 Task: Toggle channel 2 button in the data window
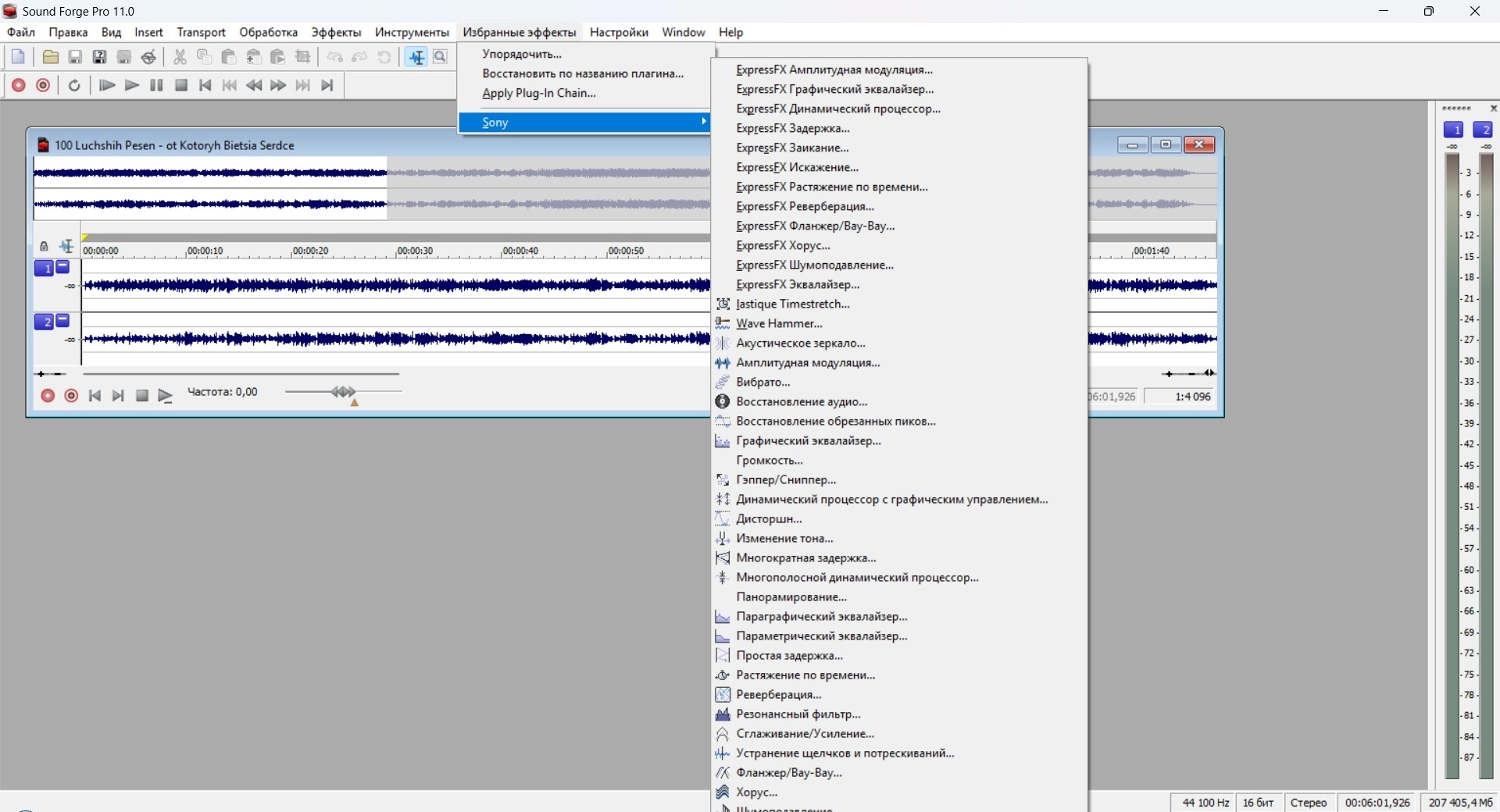(x=44, y=322)
